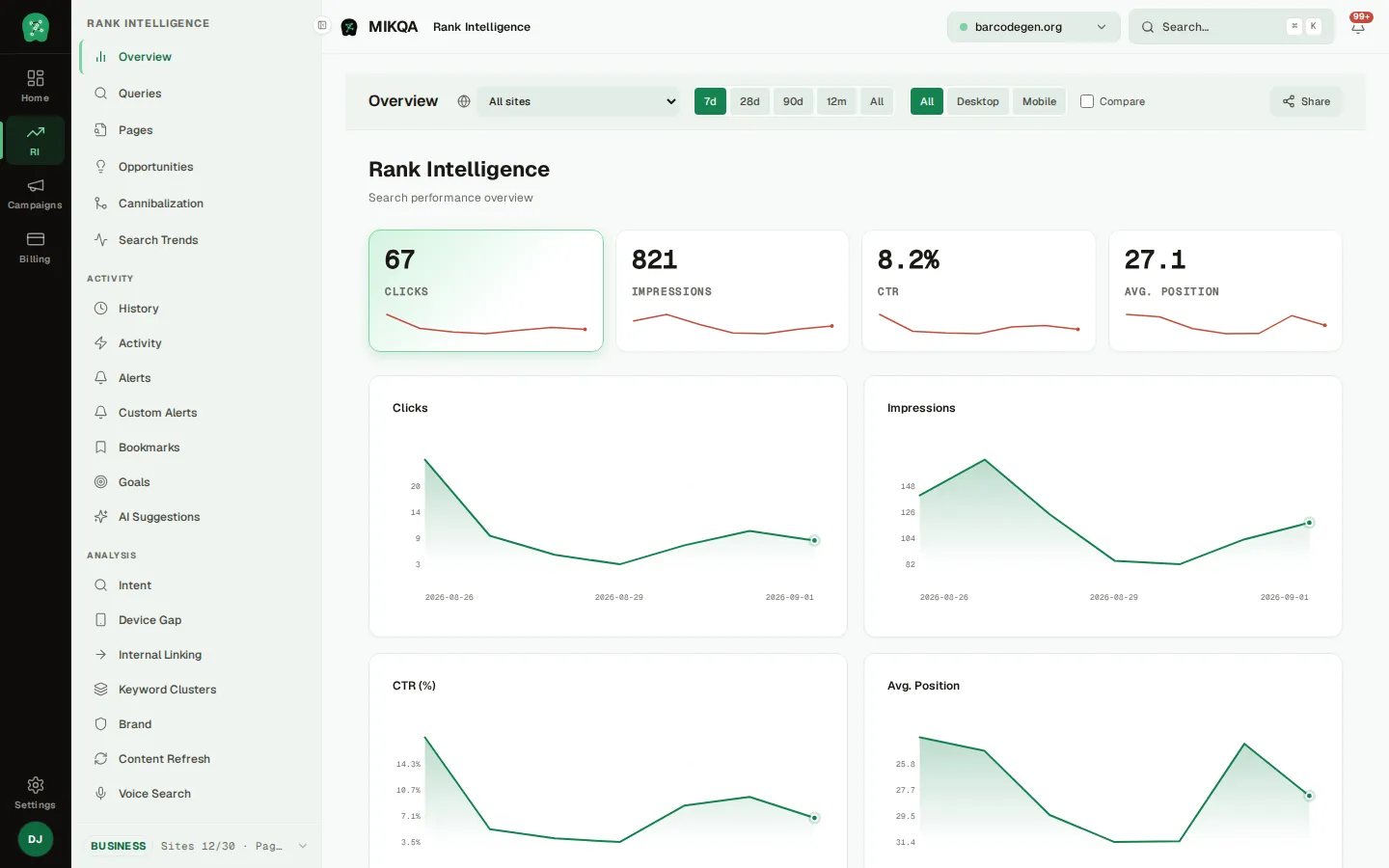The height and width of the screenshot is (868, 1389).
Task: Click the BUSINESS plan badge
Action: coord(119,846)
